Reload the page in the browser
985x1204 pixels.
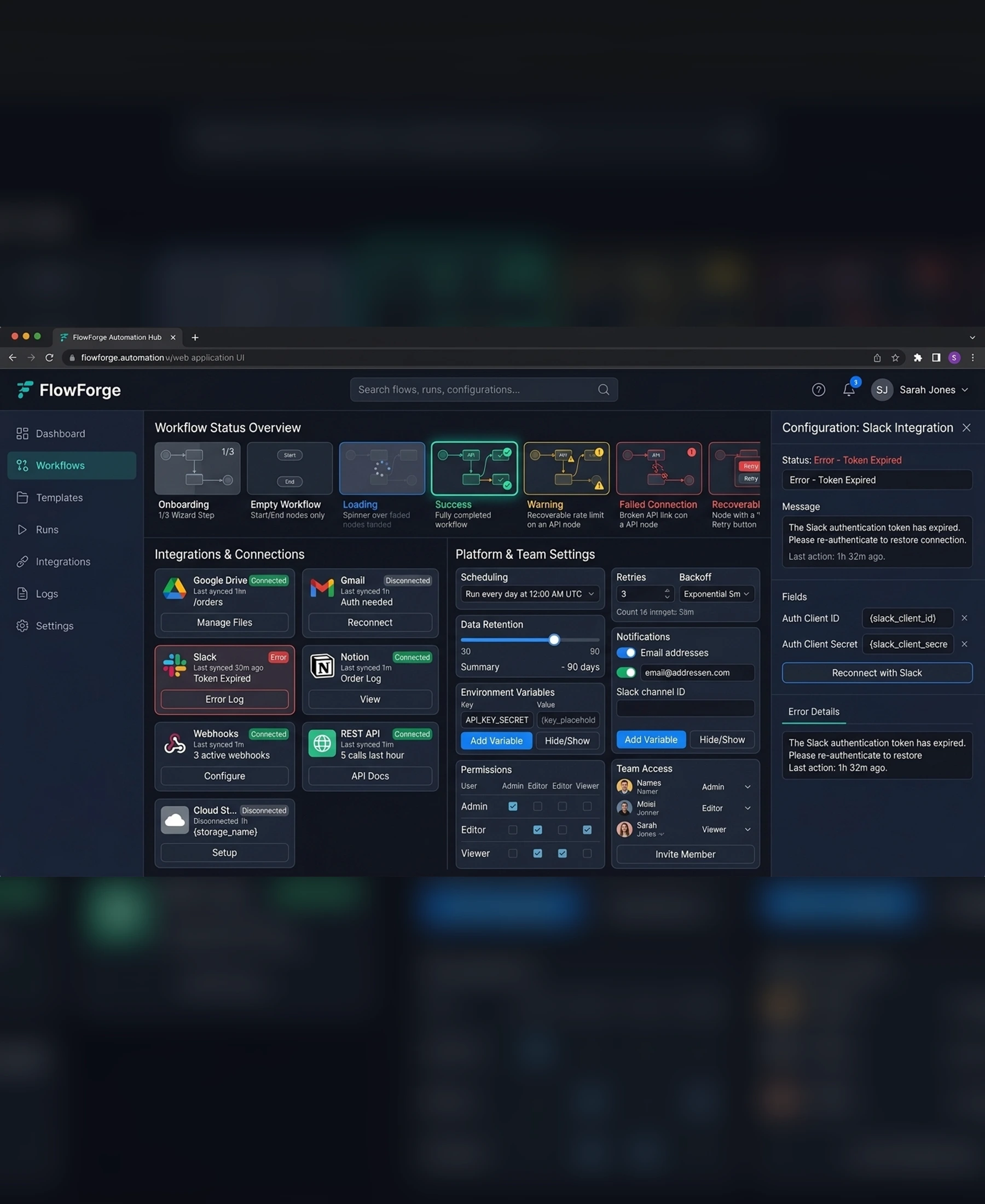(49, 357)
